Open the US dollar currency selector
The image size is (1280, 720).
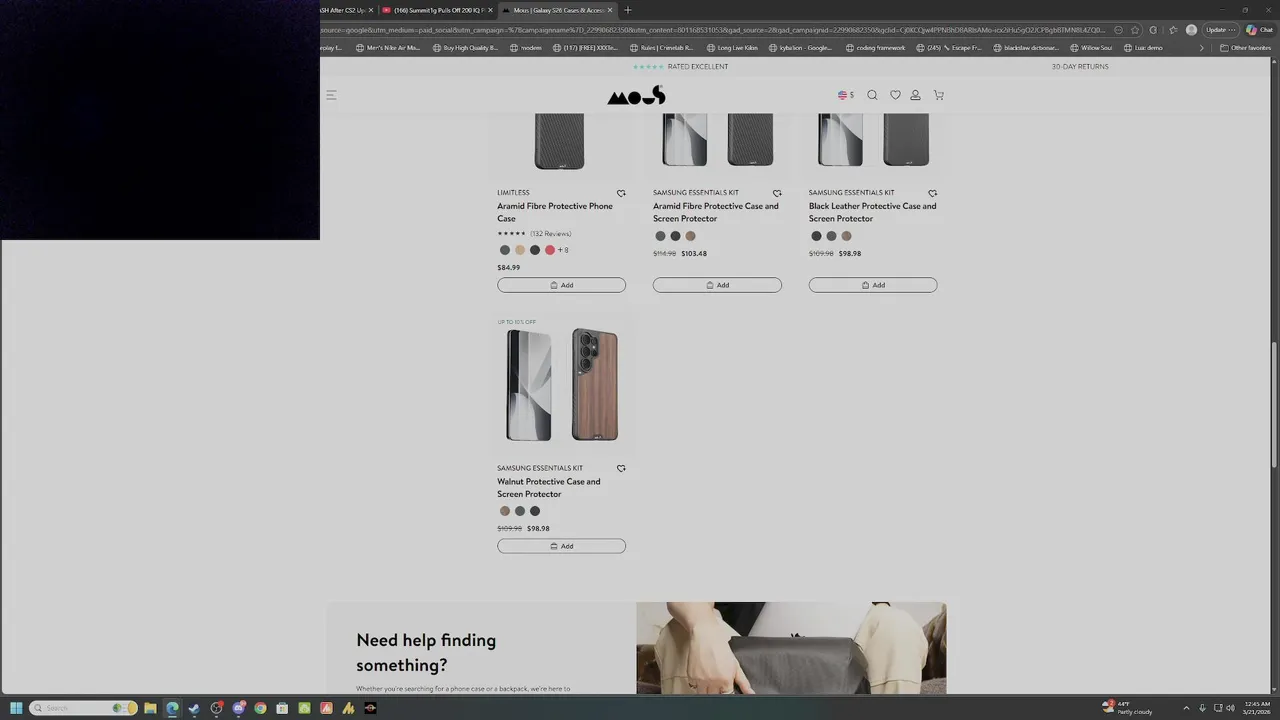pyautogui.click(x=846, y=95)
